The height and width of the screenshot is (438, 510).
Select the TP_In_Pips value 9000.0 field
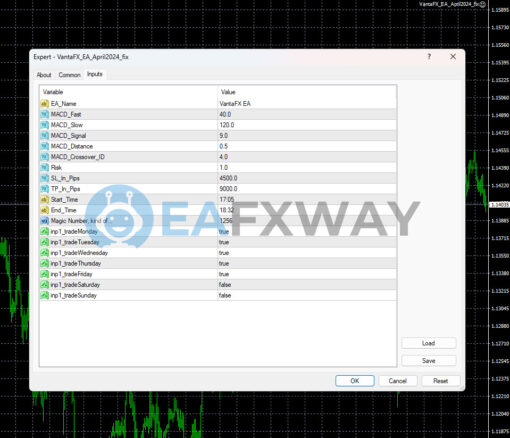tap(307, 189)
